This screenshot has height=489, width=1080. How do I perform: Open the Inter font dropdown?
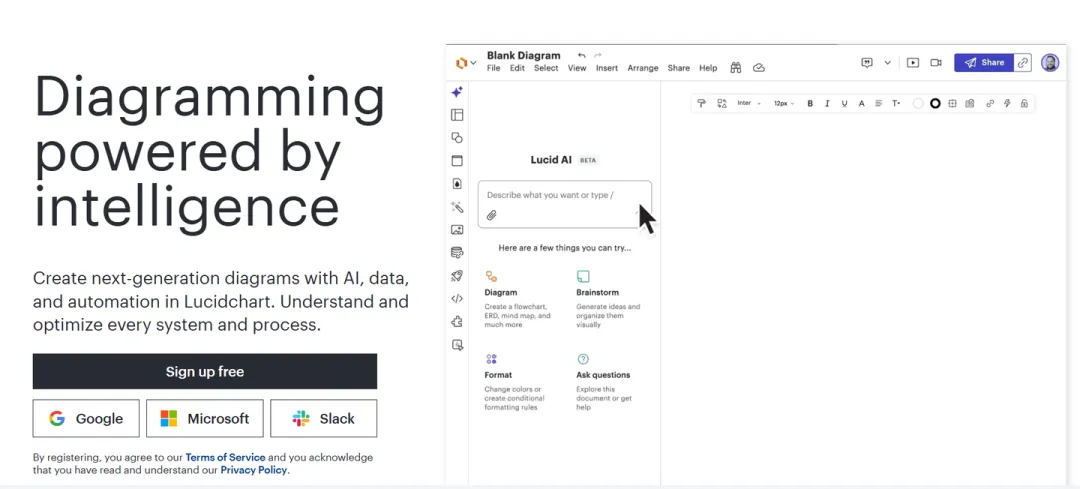point(749,103)
